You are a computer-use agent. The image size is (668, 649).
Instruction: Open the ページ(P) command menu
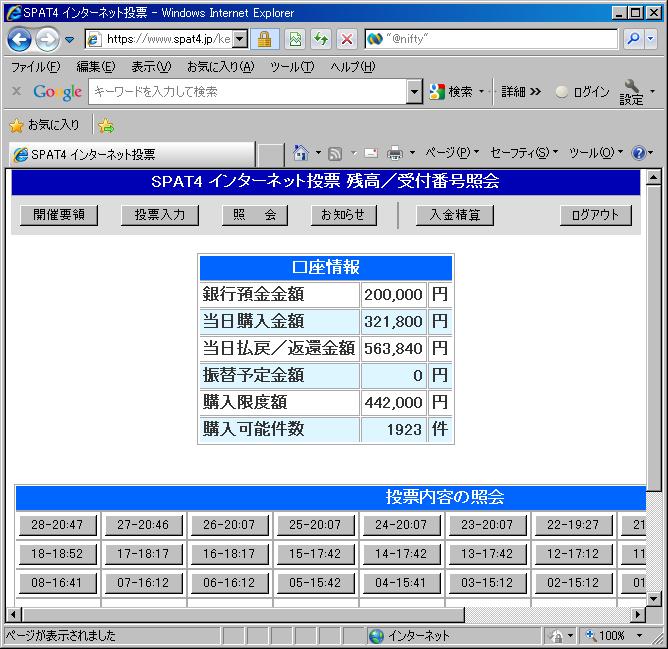[x=452, y=153]
